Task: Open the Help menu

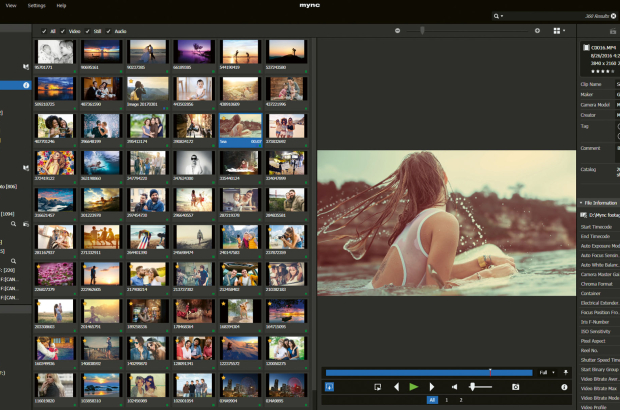Action: [x=61, y=6]
